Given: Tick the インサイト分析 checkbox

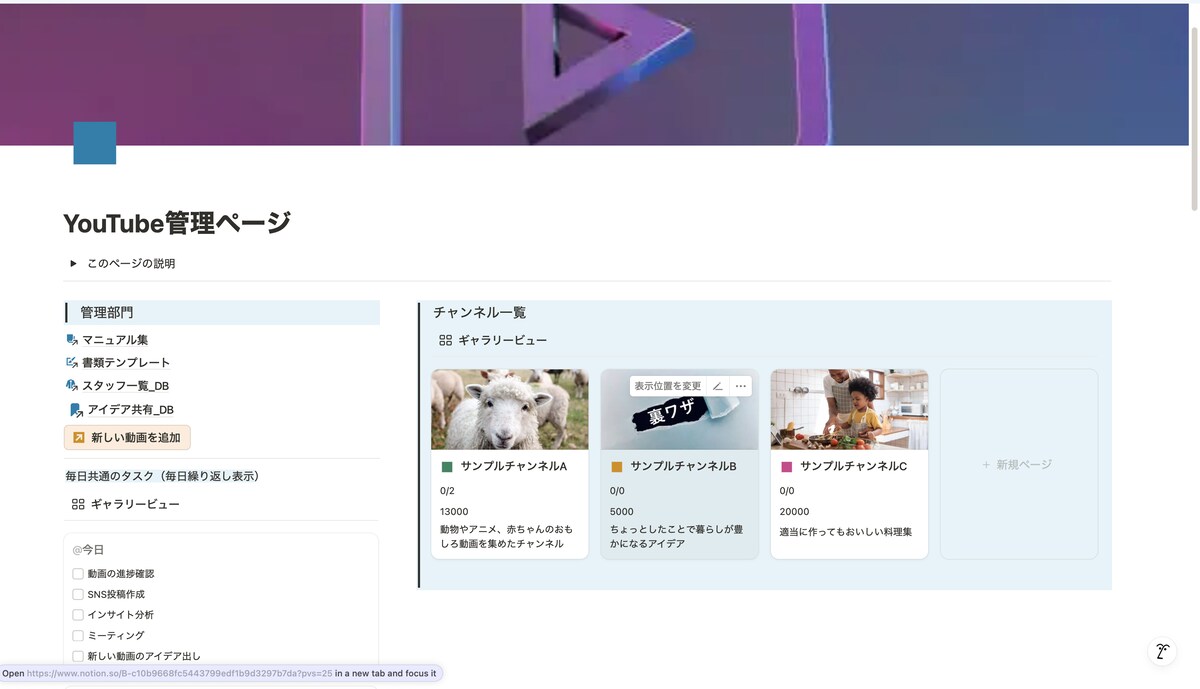Looking at the screenshot, I should pyautogui.click(x=78, y=615).
